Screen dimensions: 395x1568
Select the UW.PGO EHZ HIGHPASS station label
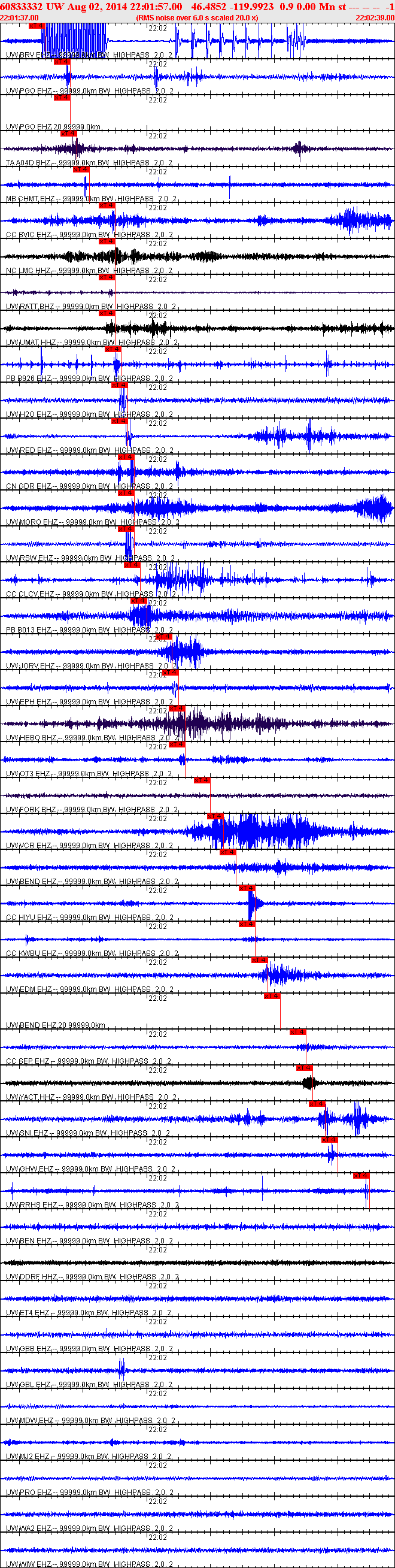[89, 90]
